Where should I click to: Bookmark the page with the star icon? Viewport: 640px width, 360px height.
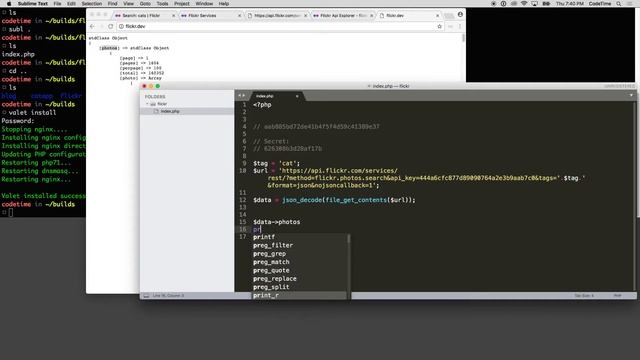440,26
